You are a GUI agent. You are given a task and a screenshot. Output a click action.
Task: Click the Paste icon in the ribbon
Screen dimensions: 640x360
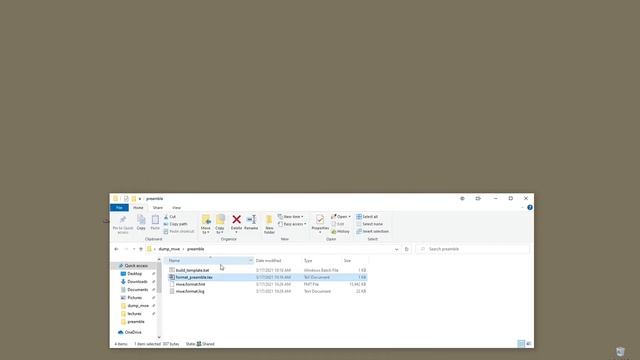click(x=155, y=220)
